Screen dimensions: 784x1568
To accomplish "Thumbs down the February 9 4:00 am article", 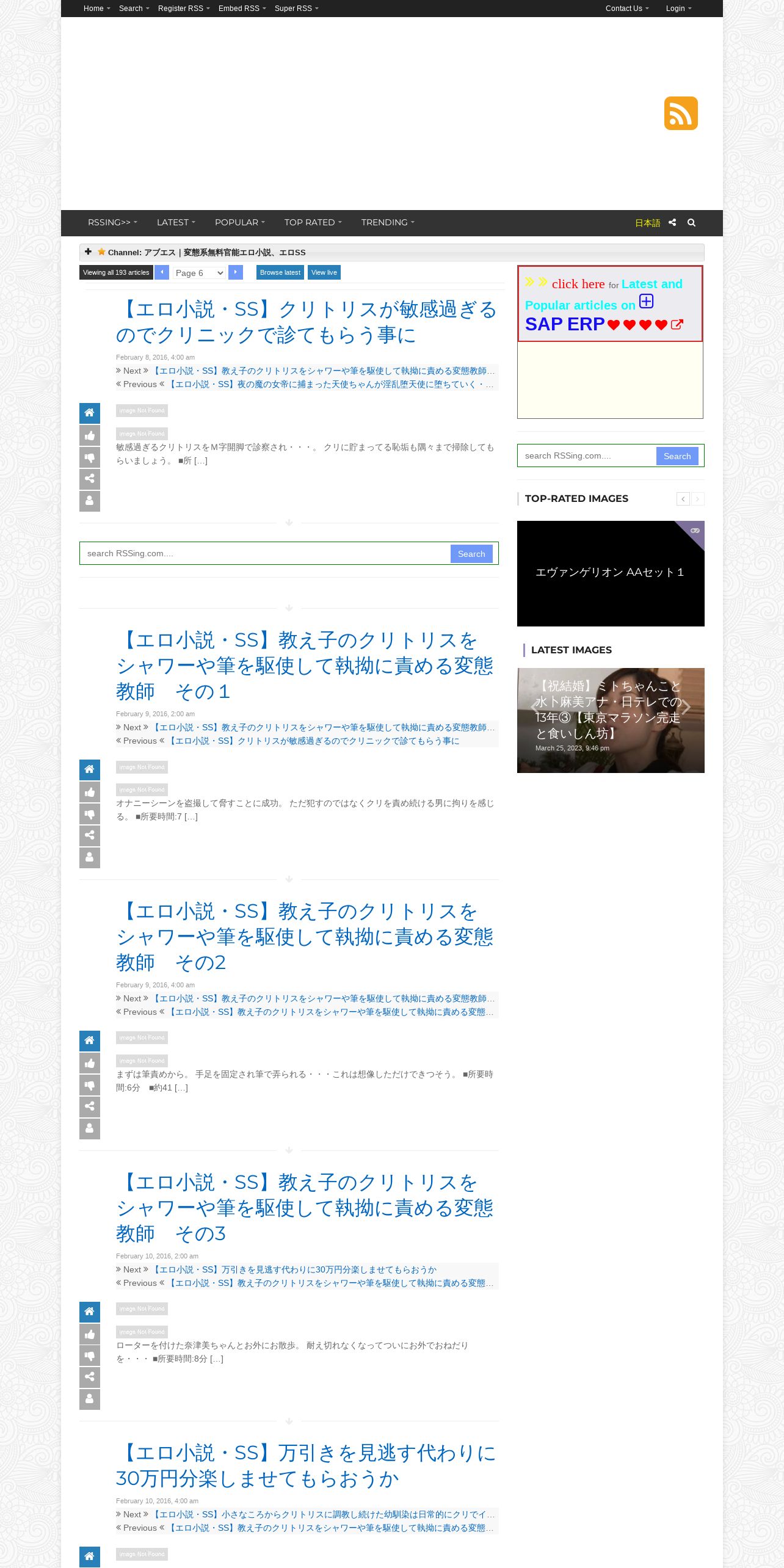I will [x=90, y=1085].
